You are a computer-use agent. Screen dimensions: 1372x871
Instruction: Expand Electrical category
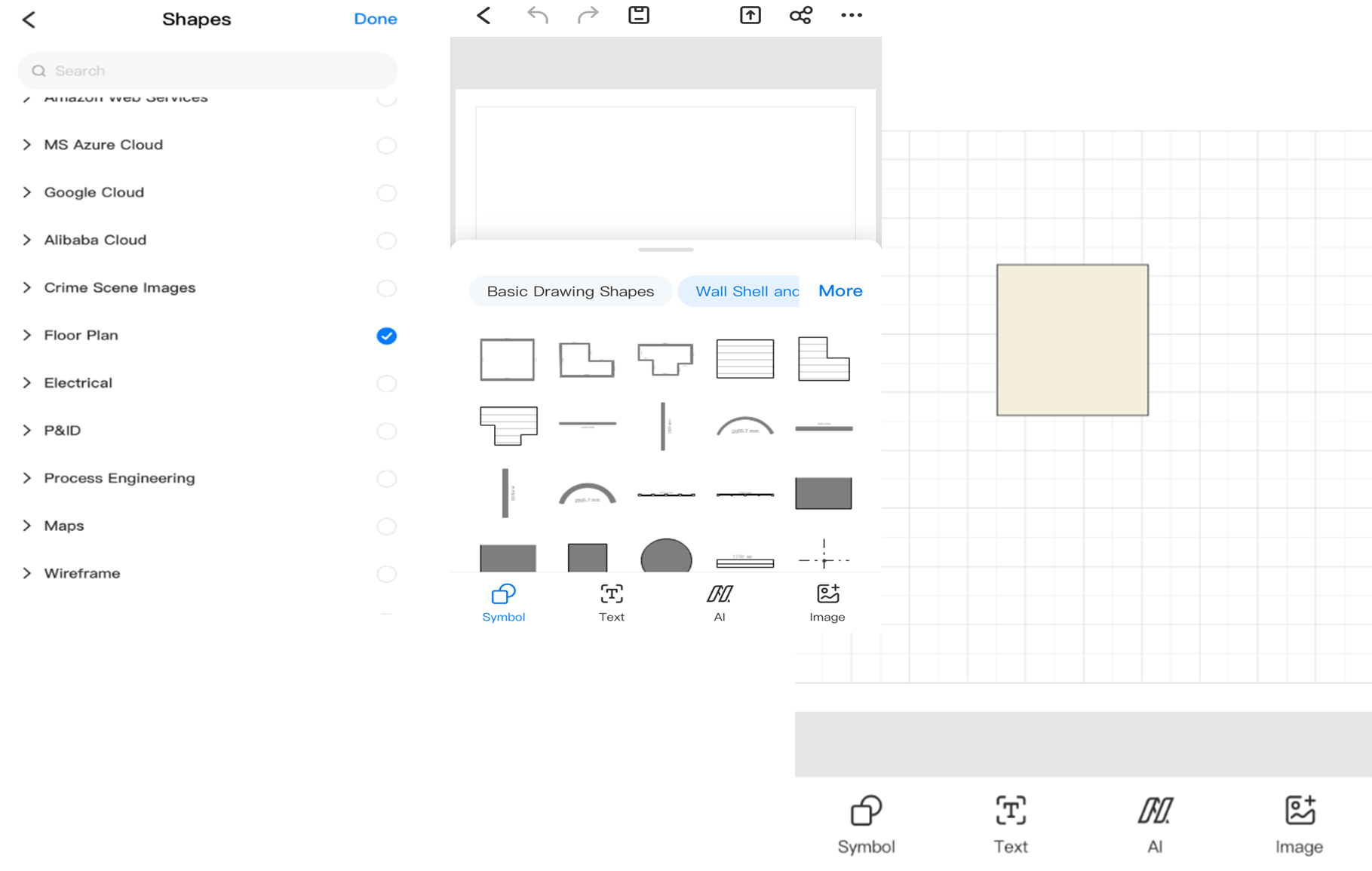click(x=27, y=383)
